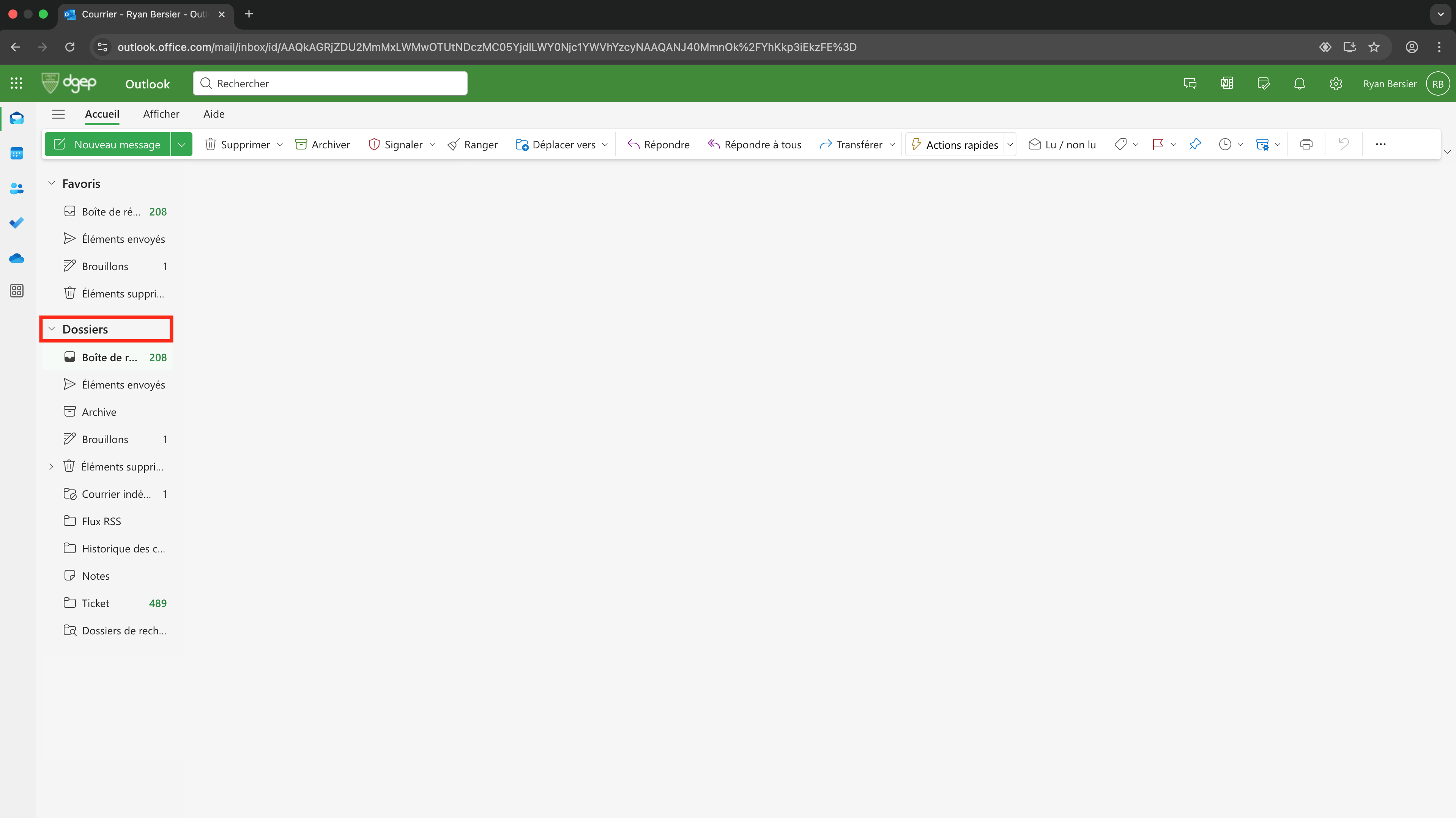Click the Print icon in toolbar
The height and width of the screenshot is (818, 1456).
[x=1306, y=145]
